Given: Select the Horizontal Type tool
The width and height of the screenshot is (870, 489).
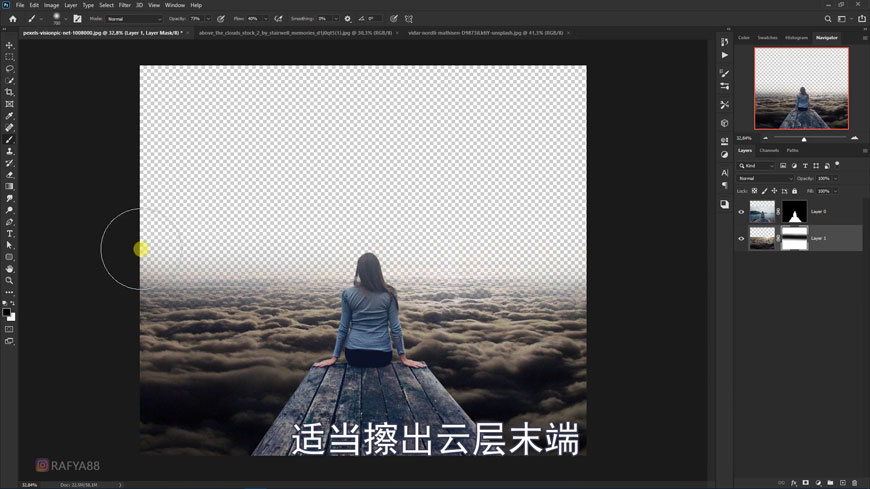Looking at the screenshot, I should click(9, 234).
